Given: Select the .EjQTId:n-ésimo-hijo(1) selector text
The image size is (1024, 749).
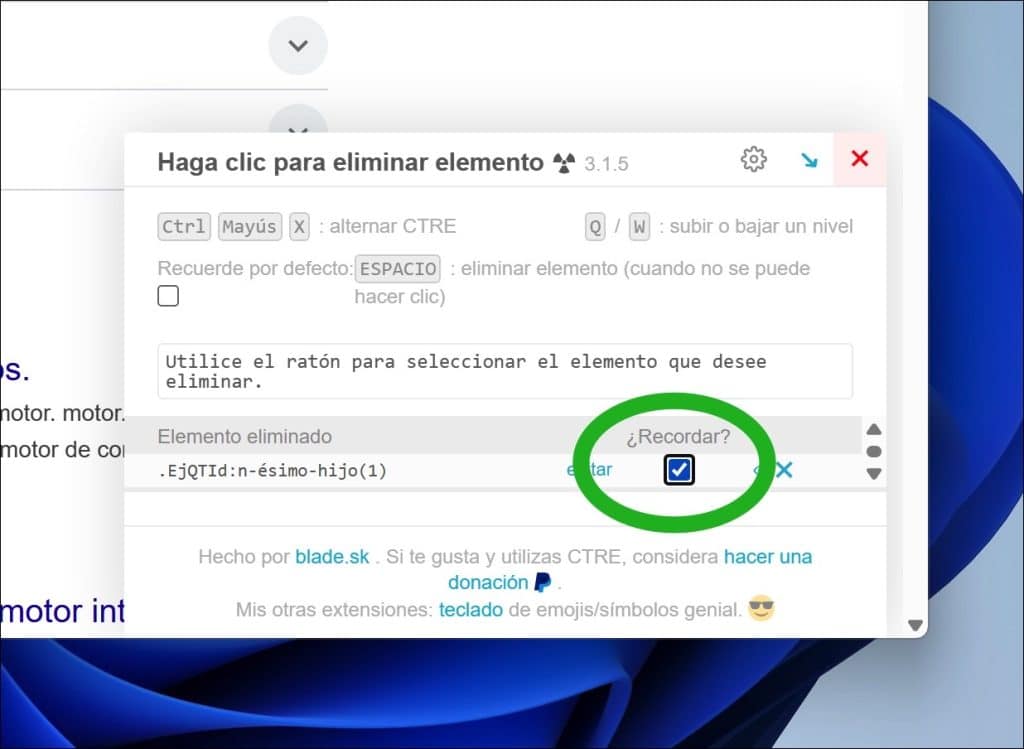Looking at the screenshot, I should point(272,471).
